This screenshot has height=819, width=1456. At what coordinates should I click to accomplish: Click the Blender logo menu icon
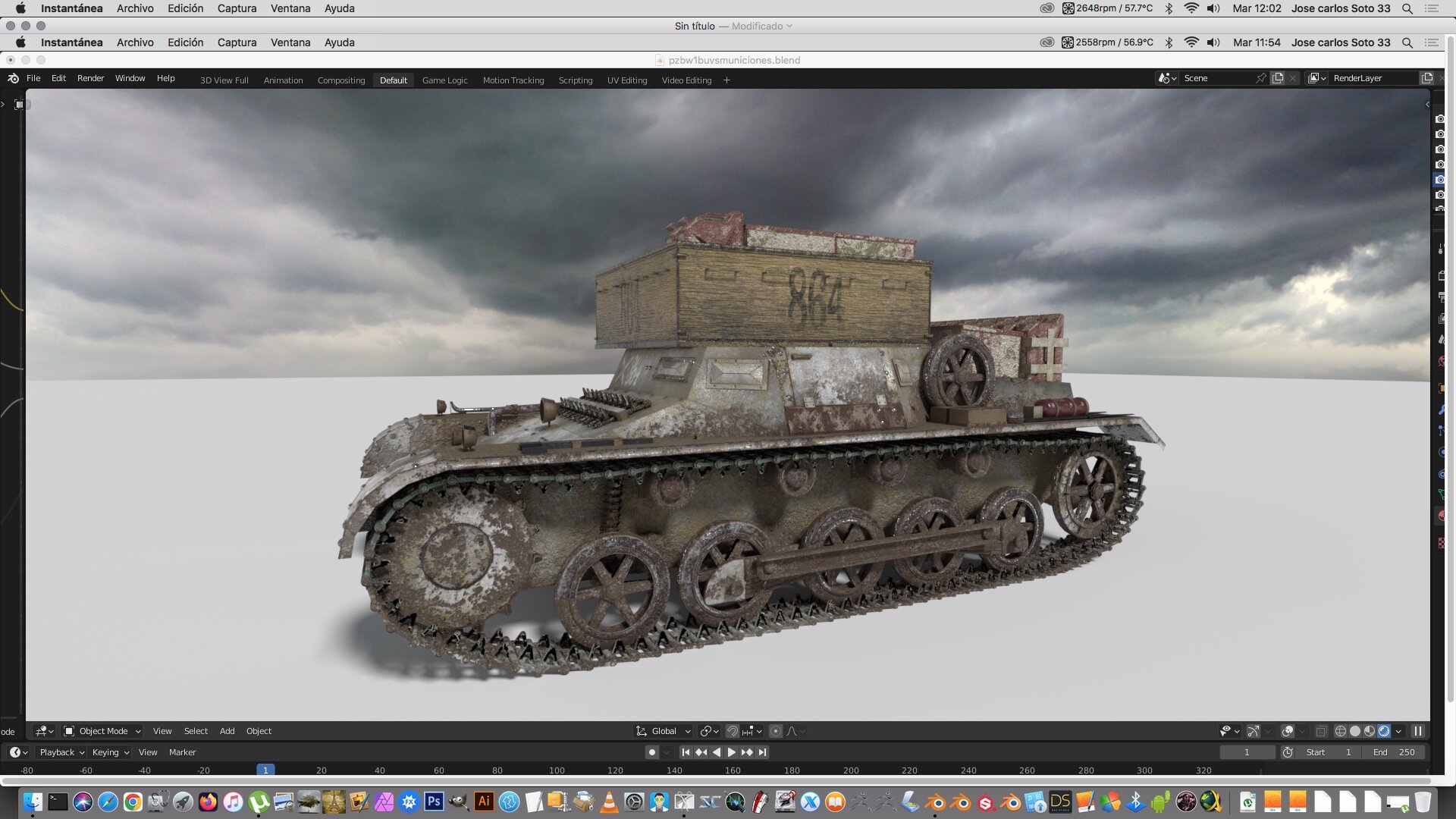pos(13,78)
